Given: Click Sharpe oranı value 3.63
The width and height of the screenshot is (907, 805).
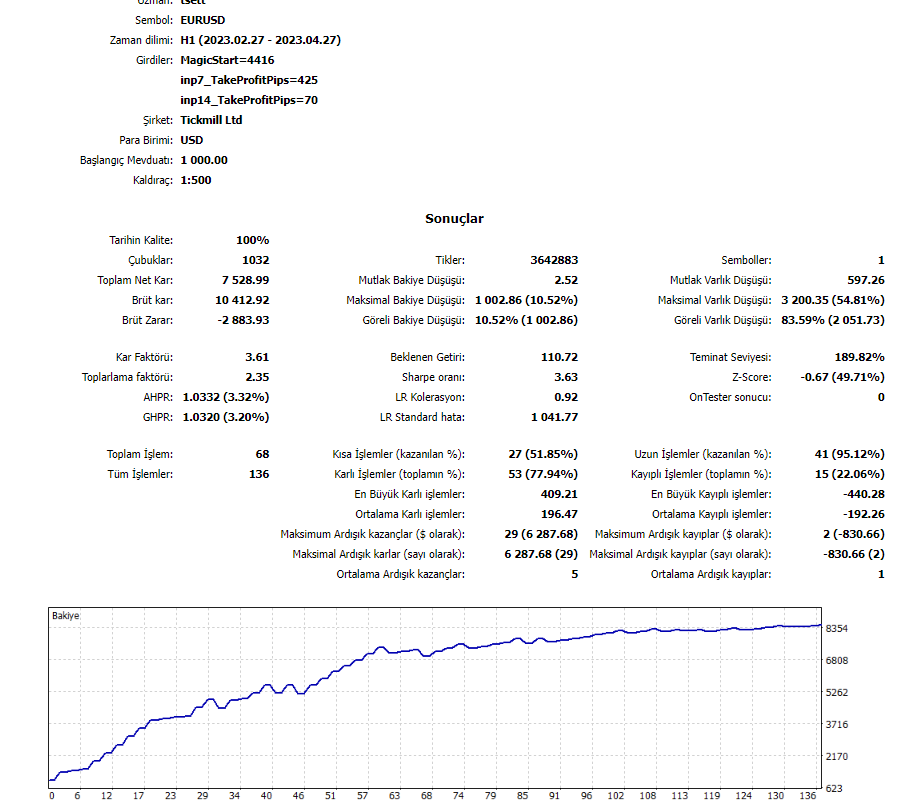Looking at the screenshot, I should pyautogui.click(x=566, y=377).
